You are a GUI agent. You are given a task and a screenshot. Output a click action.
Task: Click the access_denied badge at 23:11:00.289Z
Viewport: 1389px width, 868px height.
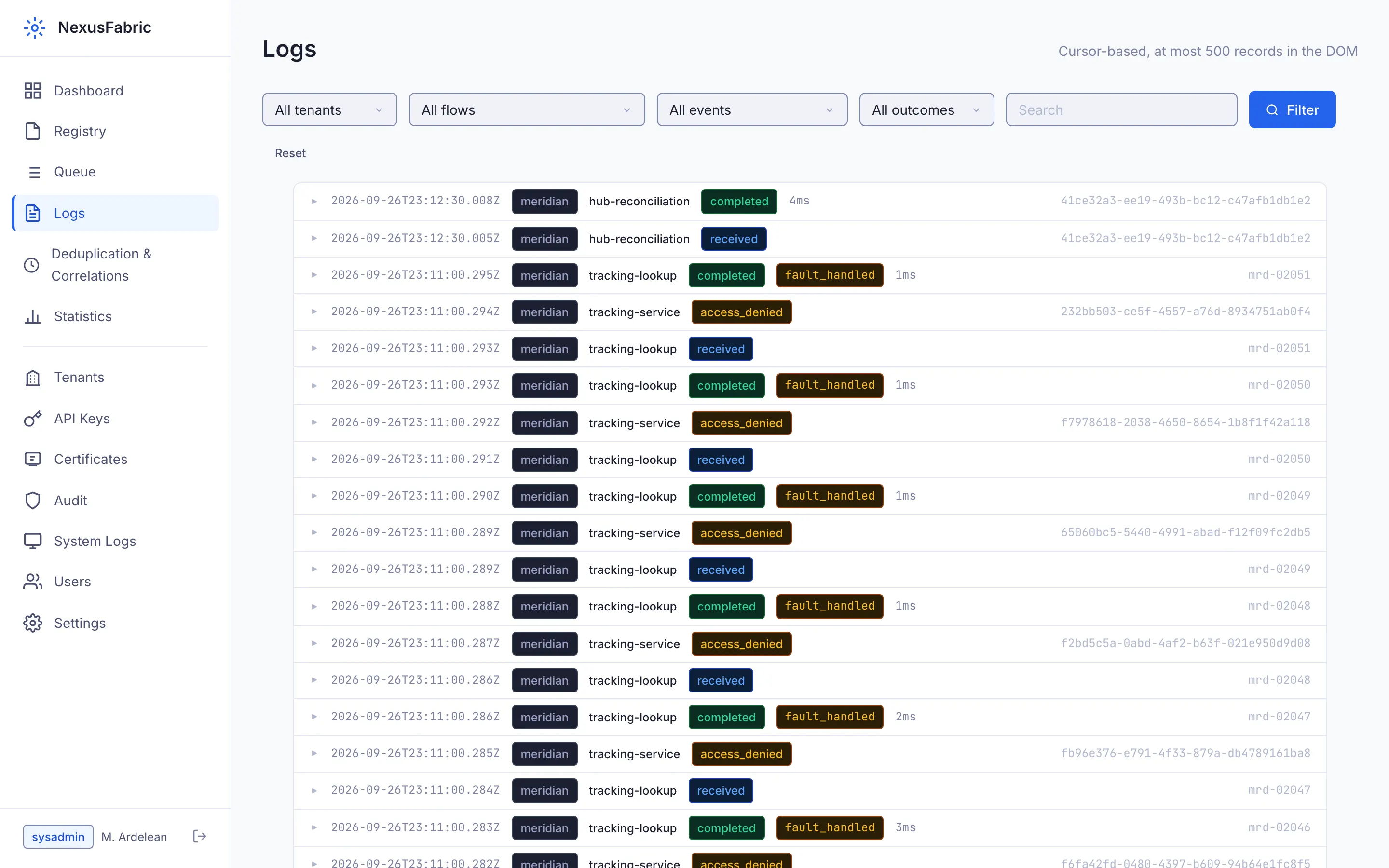click(741, 533)
